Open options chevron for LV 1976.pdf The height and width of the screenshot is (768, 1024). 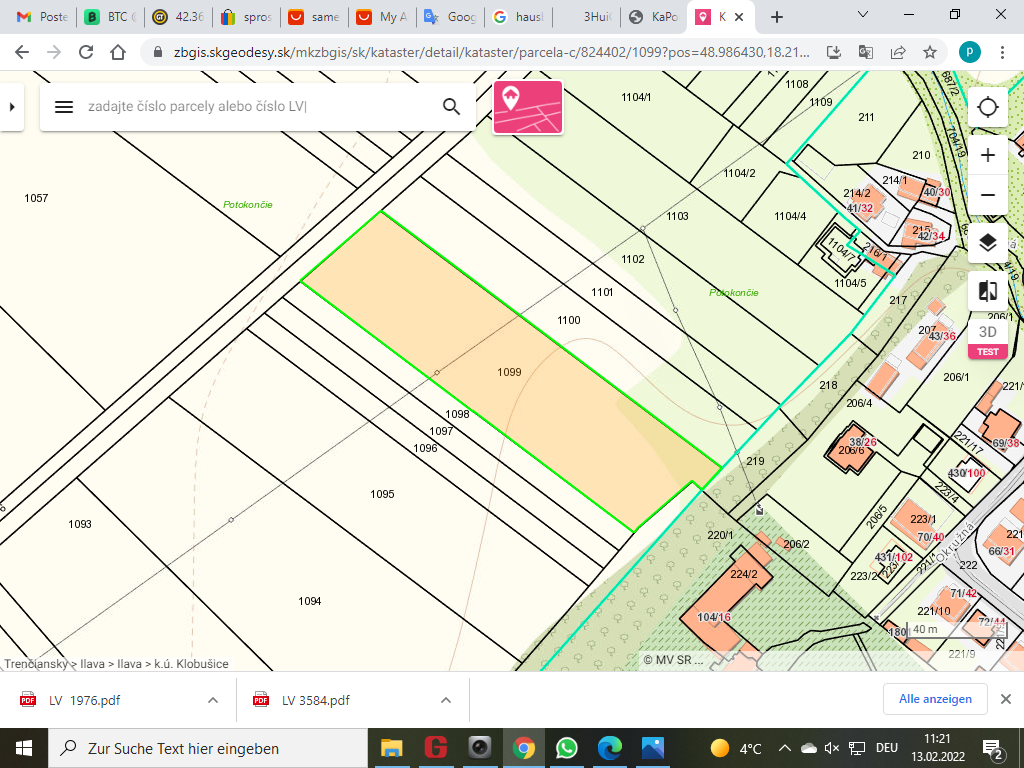click(213, 700)
